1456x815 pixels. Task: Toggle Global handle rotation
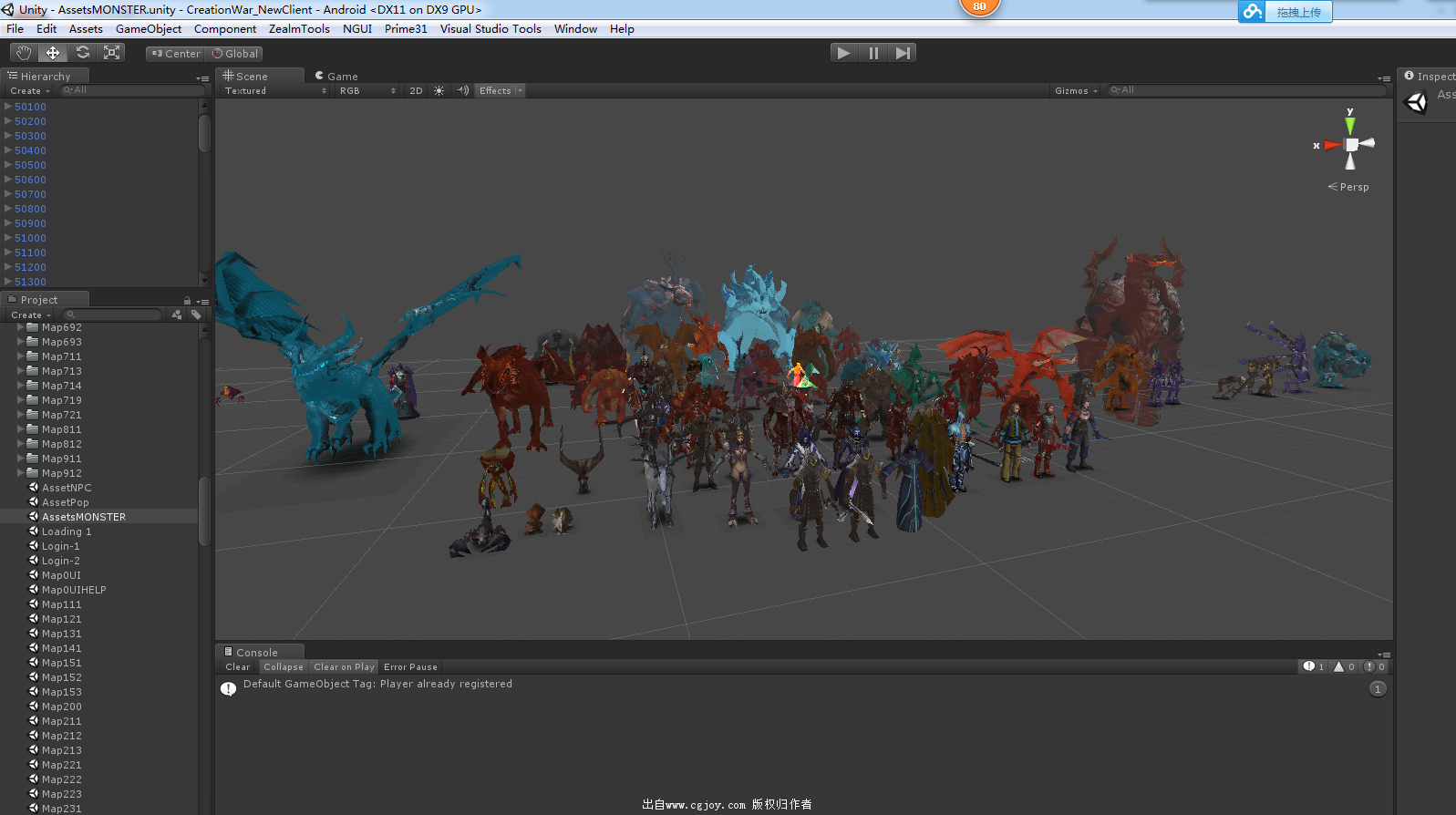pyautogui.click(x=235, y=54)
